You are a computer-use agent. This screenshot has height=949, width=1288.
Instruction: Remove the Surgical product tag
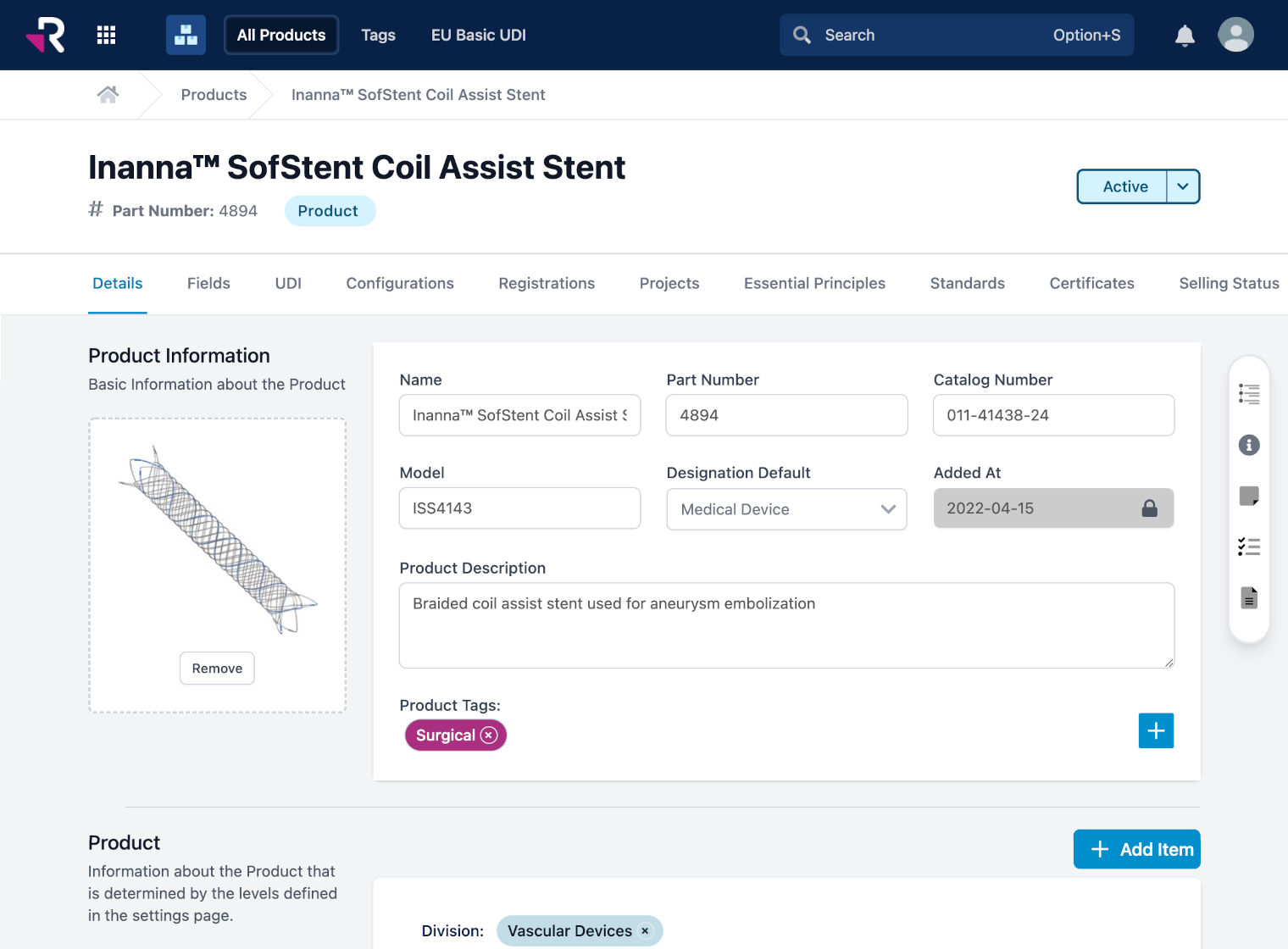point(489,735)
